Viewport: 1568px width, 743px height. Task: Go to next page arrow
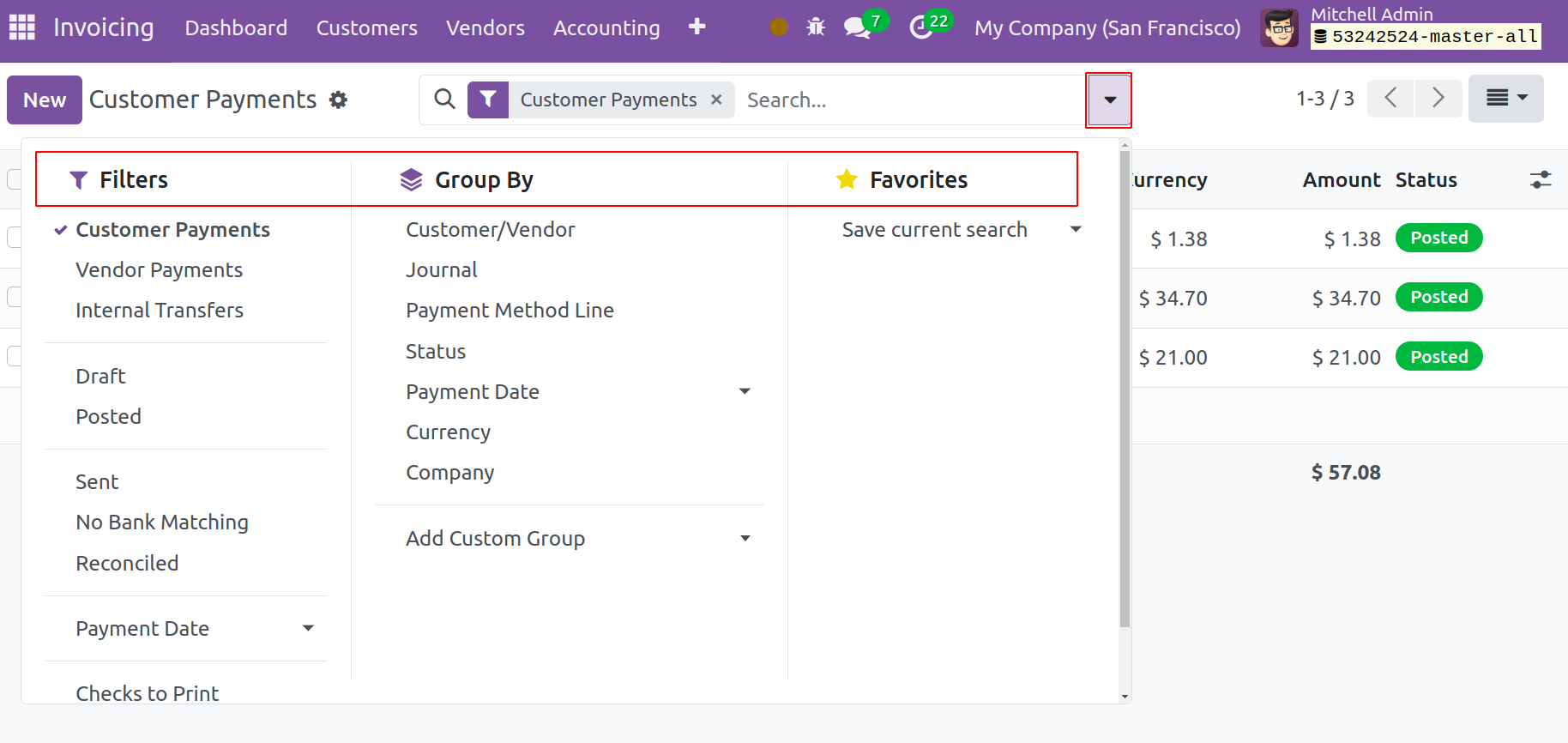click(x=1438, y=99)
